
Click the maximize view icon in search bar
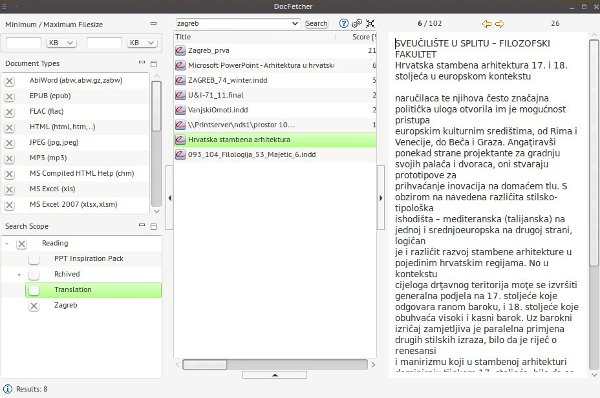pos(370,24)
